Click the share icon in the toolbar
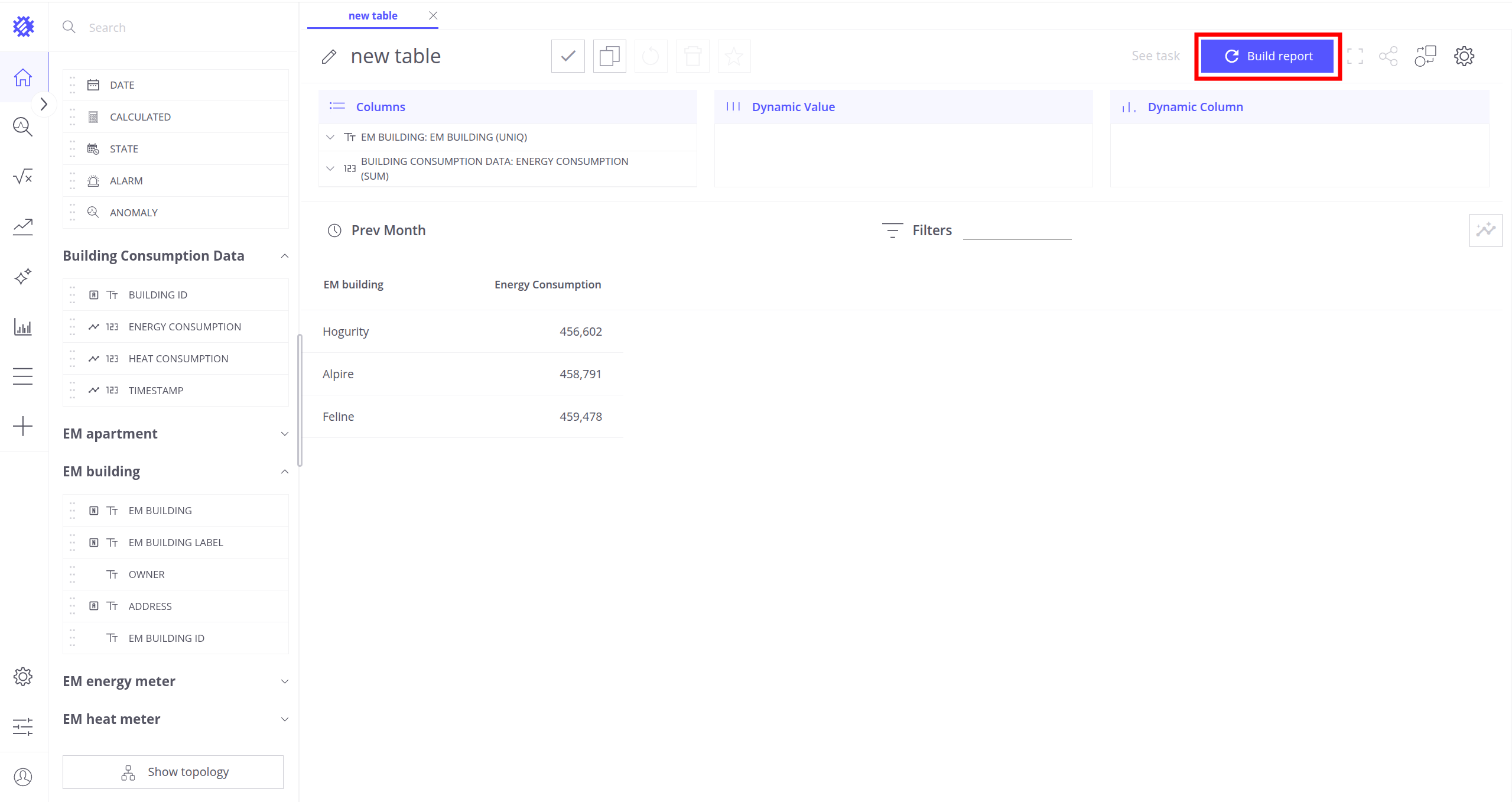 (x=1388, y=57)
